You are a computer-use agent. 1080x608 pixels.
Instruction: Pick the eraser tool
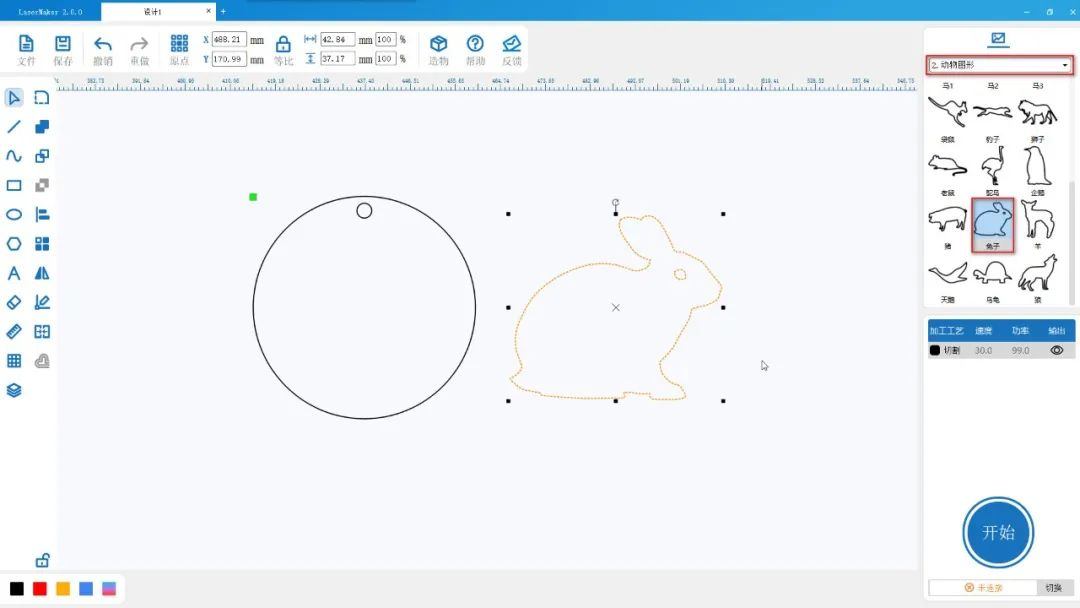pos(14,302)
